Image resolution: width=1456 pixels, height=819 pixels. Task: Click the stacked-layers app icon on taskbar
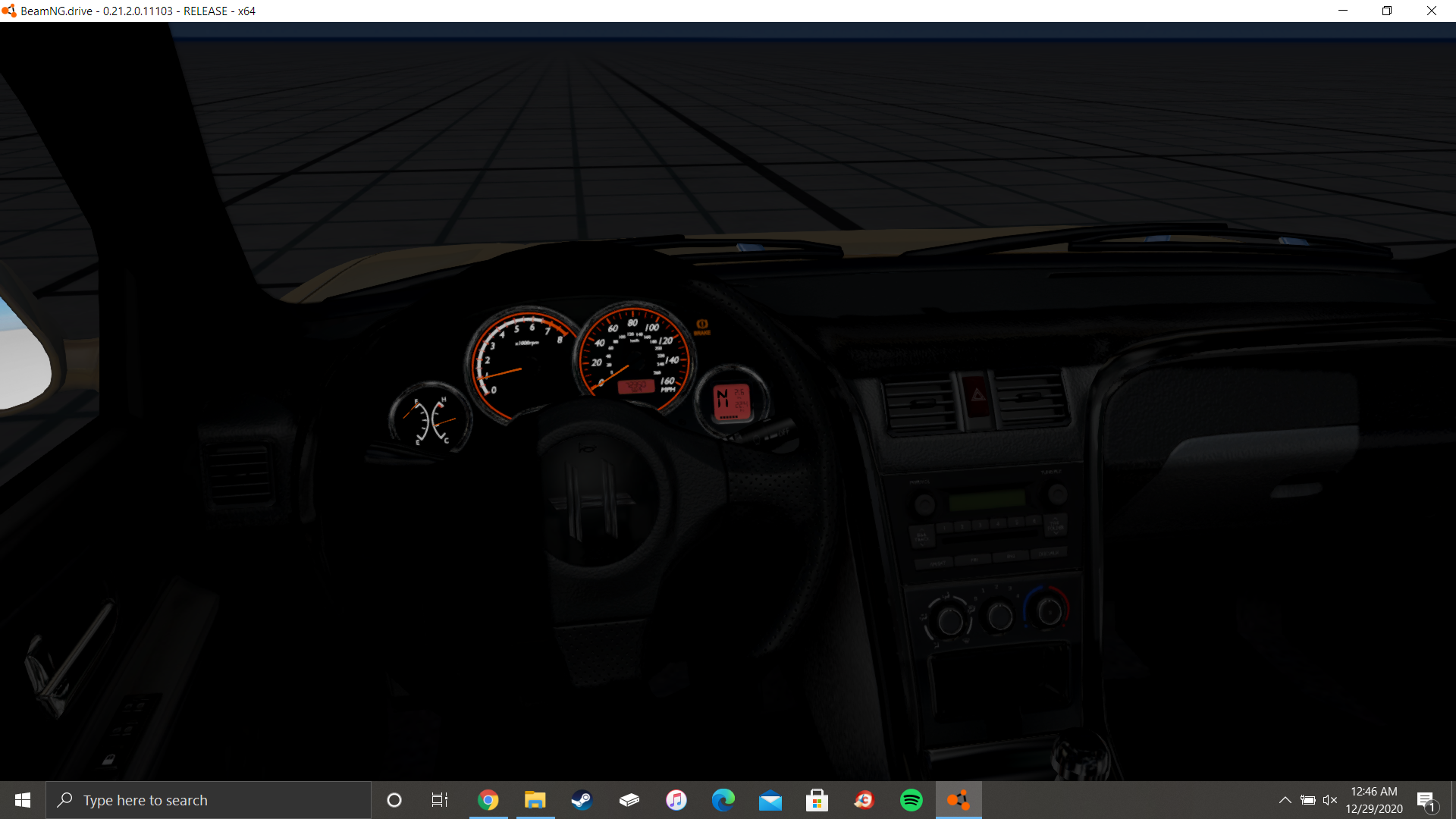coord(629,800)
